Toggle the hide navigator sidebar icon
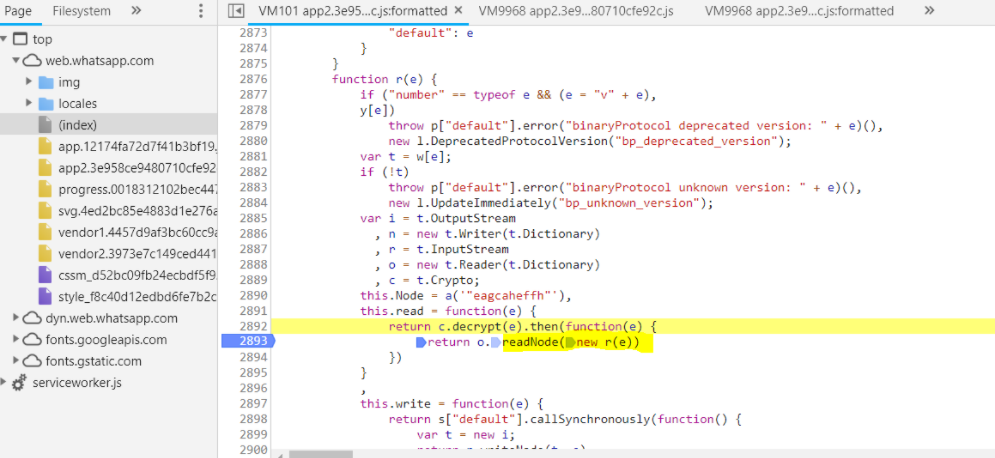The height and width of the screenshot is (458, 995). [x=236, y=11]
